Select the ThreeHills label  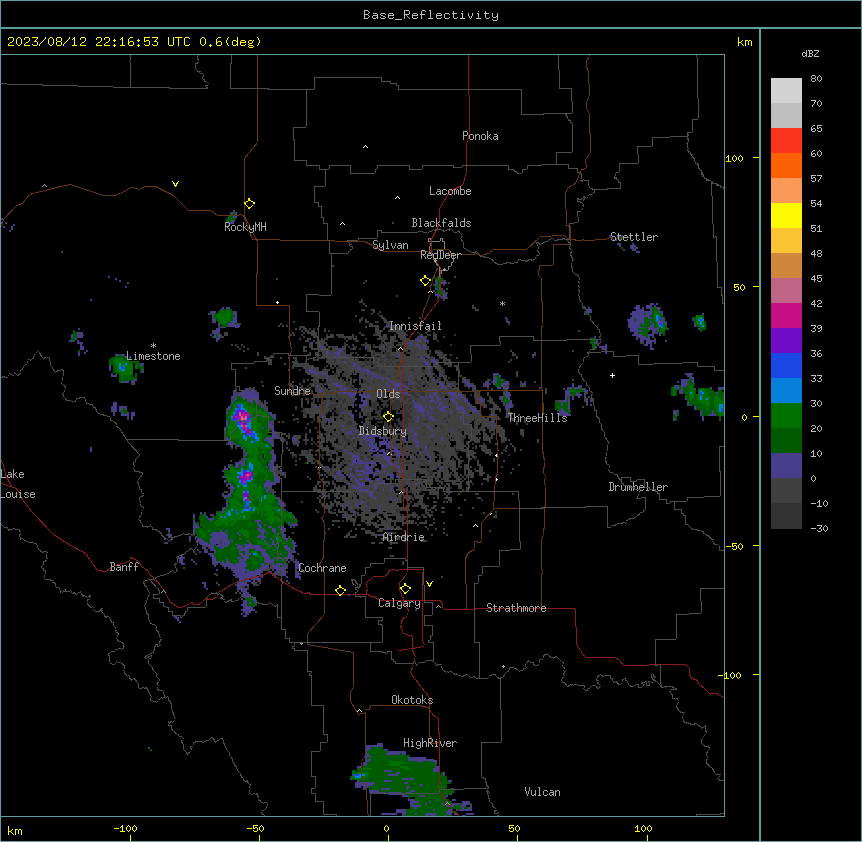(x=537, y=418)
